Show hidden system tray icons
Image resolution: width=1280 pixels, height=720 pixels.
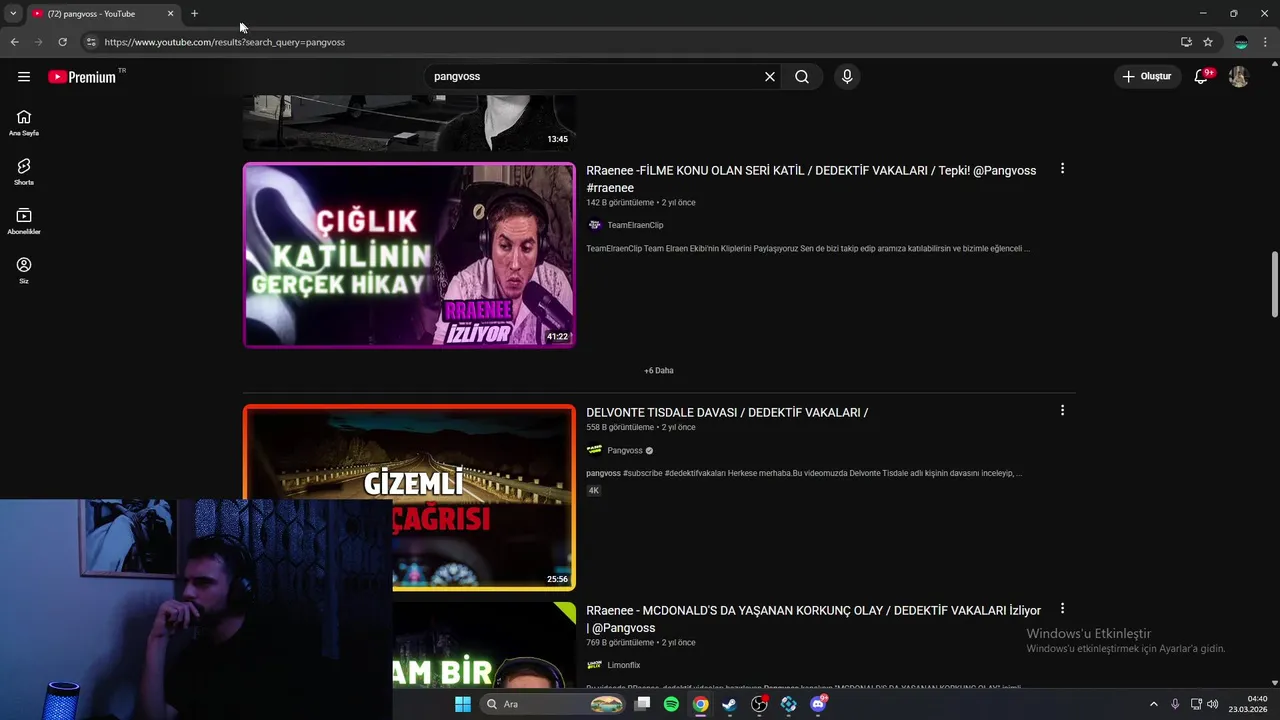(1153, 704)
